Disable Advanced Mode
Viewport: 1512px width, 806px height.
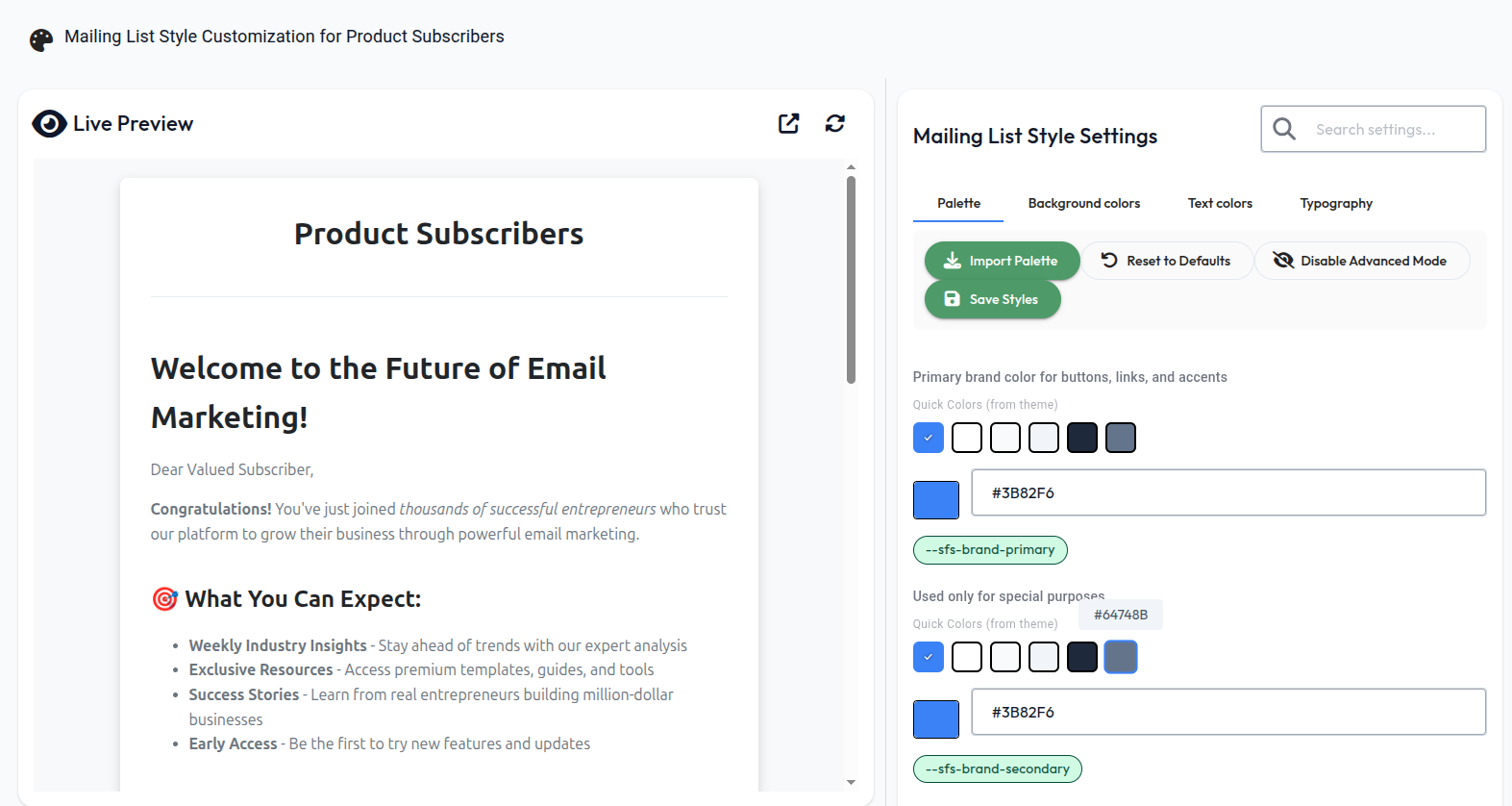point(1362,260)
